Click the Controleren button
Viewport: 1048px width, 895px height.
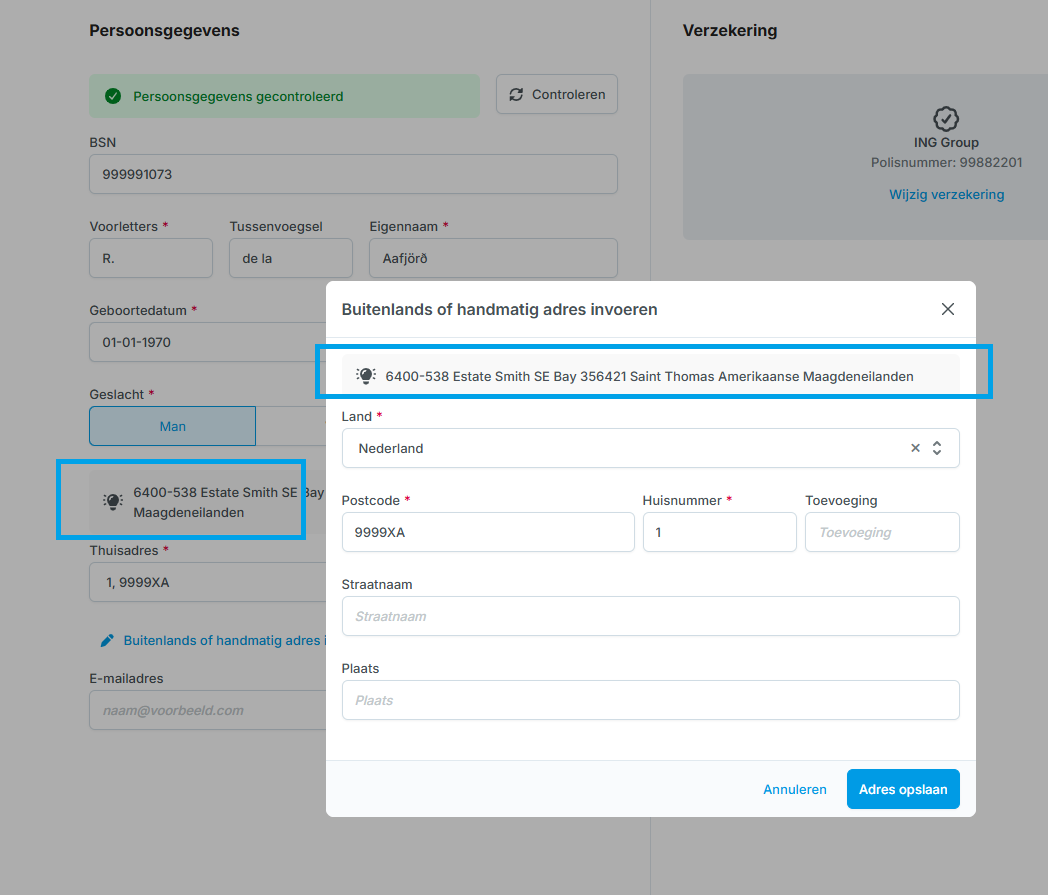pos(557,94)
